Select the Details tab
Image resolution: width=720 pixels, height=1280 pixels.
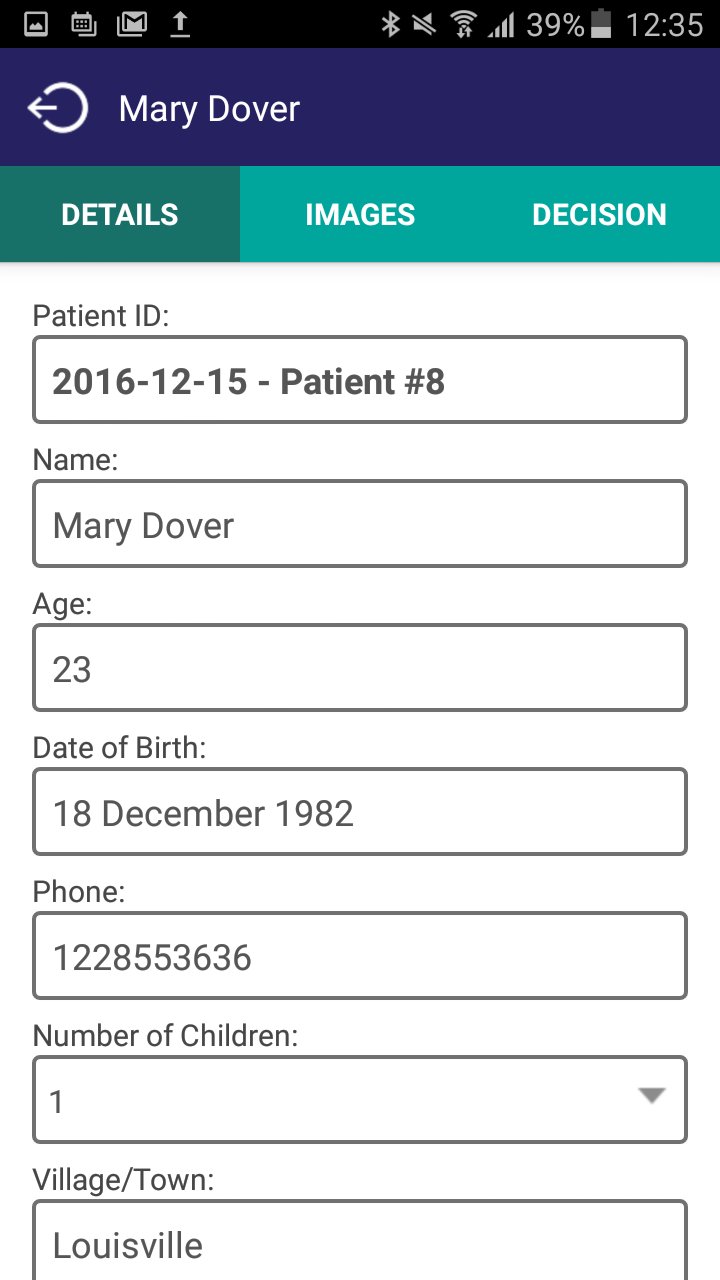tap(120, 215)
